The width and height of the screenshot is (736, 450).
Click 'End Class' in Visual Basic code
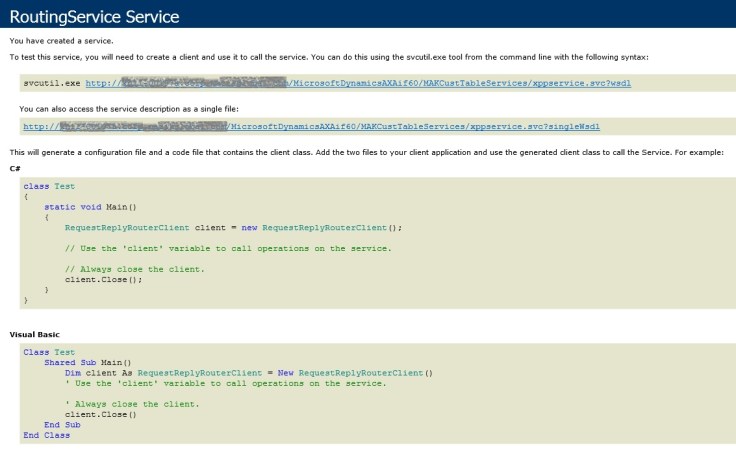[x=47, y=435]
